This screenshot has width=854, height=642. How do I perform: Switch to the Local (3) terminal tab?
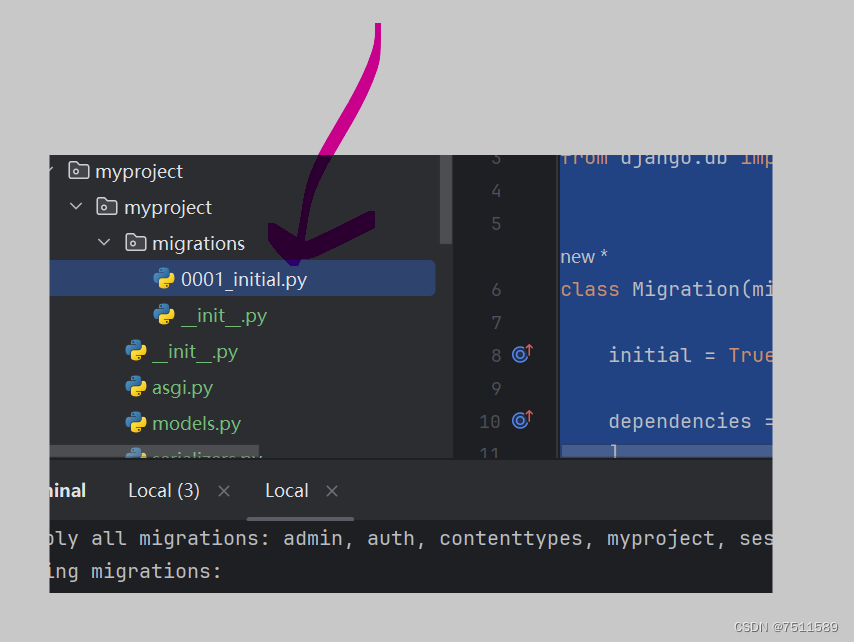(163, 490)
